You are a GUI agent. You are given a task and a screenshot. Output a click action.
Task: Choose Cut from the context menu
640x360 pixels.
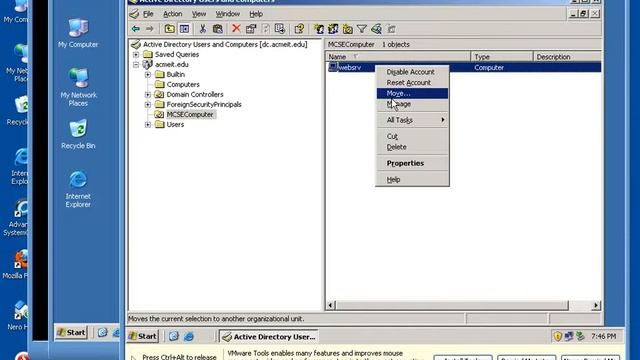tap(412, 136)
